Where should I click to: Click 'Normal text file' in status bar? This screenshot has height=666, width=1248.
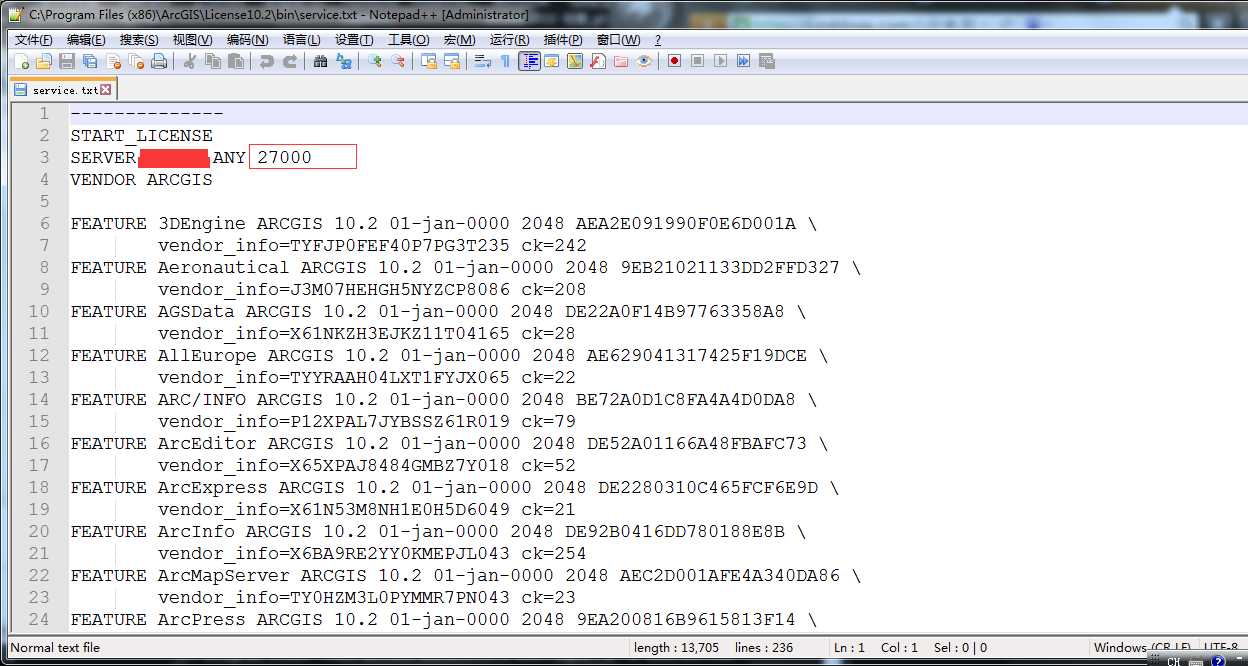tap(55, 647)
